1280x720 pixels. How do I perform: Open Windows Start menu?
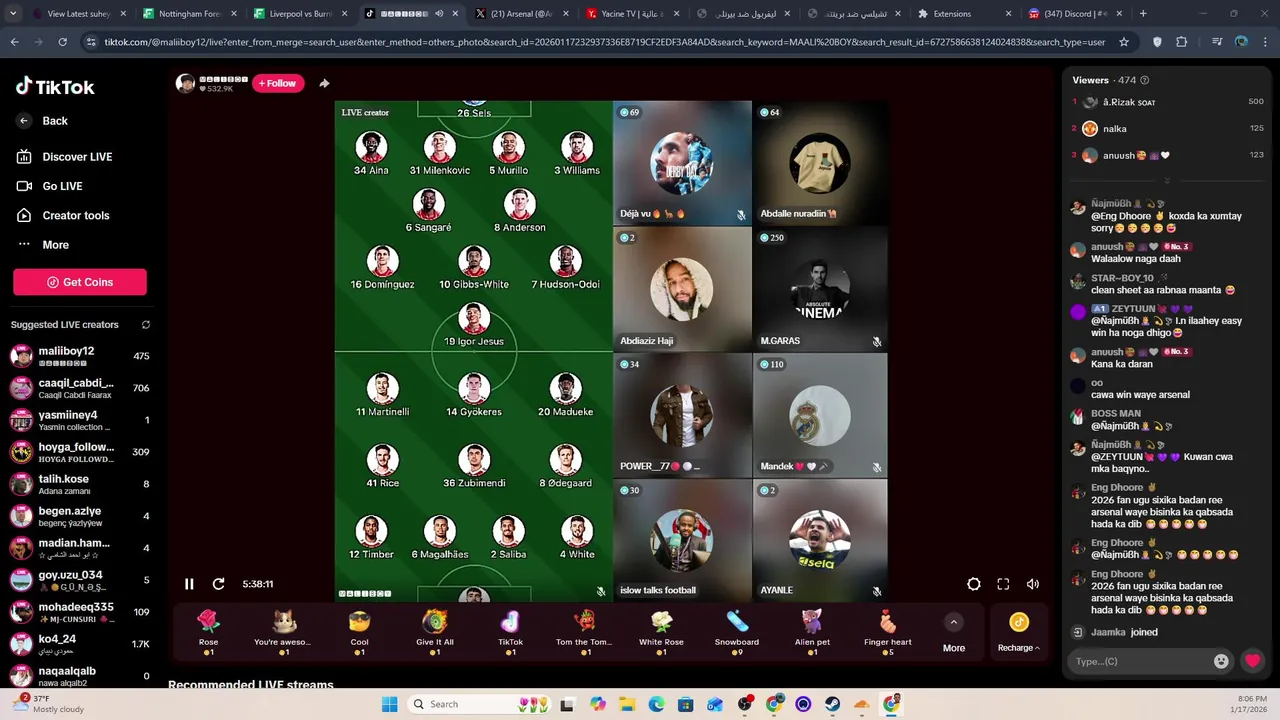point(389,704)
